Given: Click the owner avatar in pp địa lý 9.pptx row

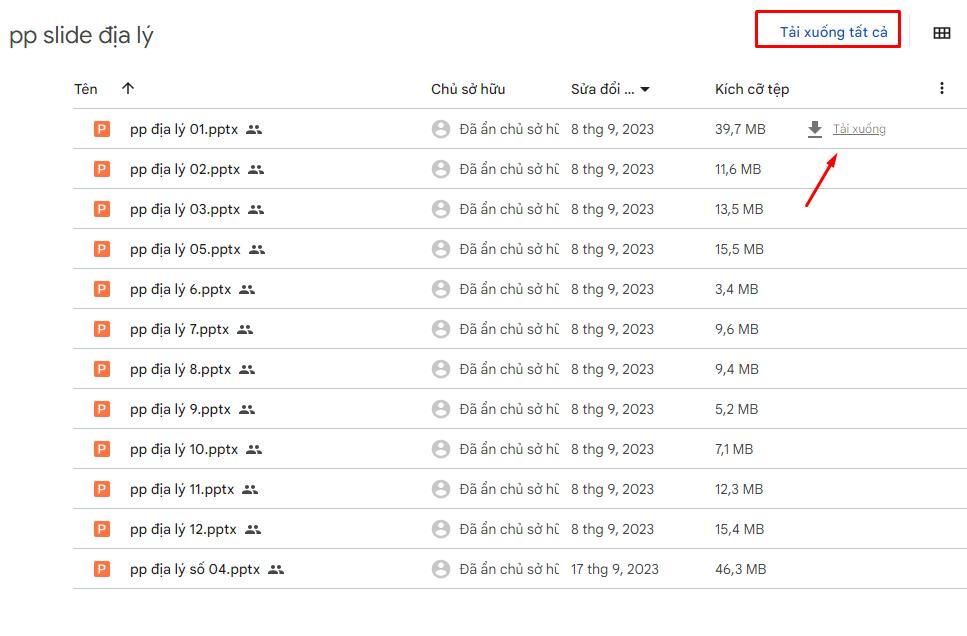Looking at the screenshot, I should point(440,409).
